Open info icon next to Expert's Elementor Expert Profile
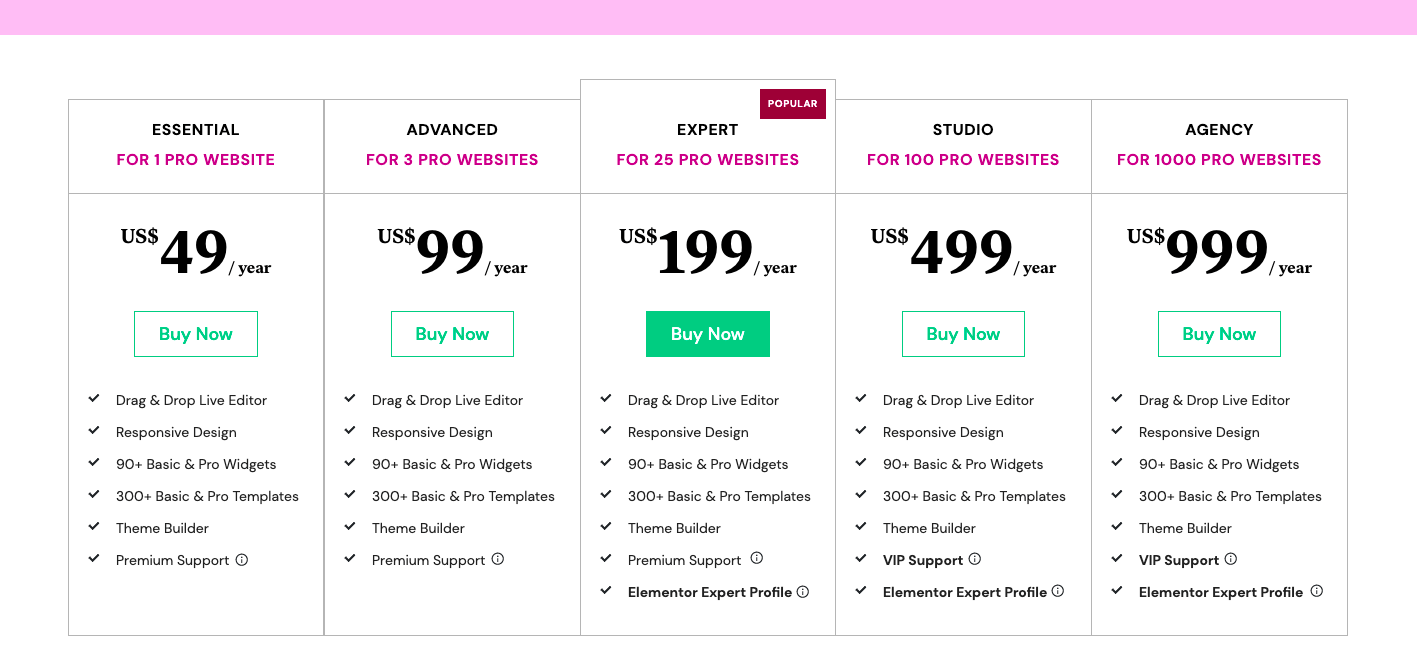The image size is (1417, 656). (803, 592)
